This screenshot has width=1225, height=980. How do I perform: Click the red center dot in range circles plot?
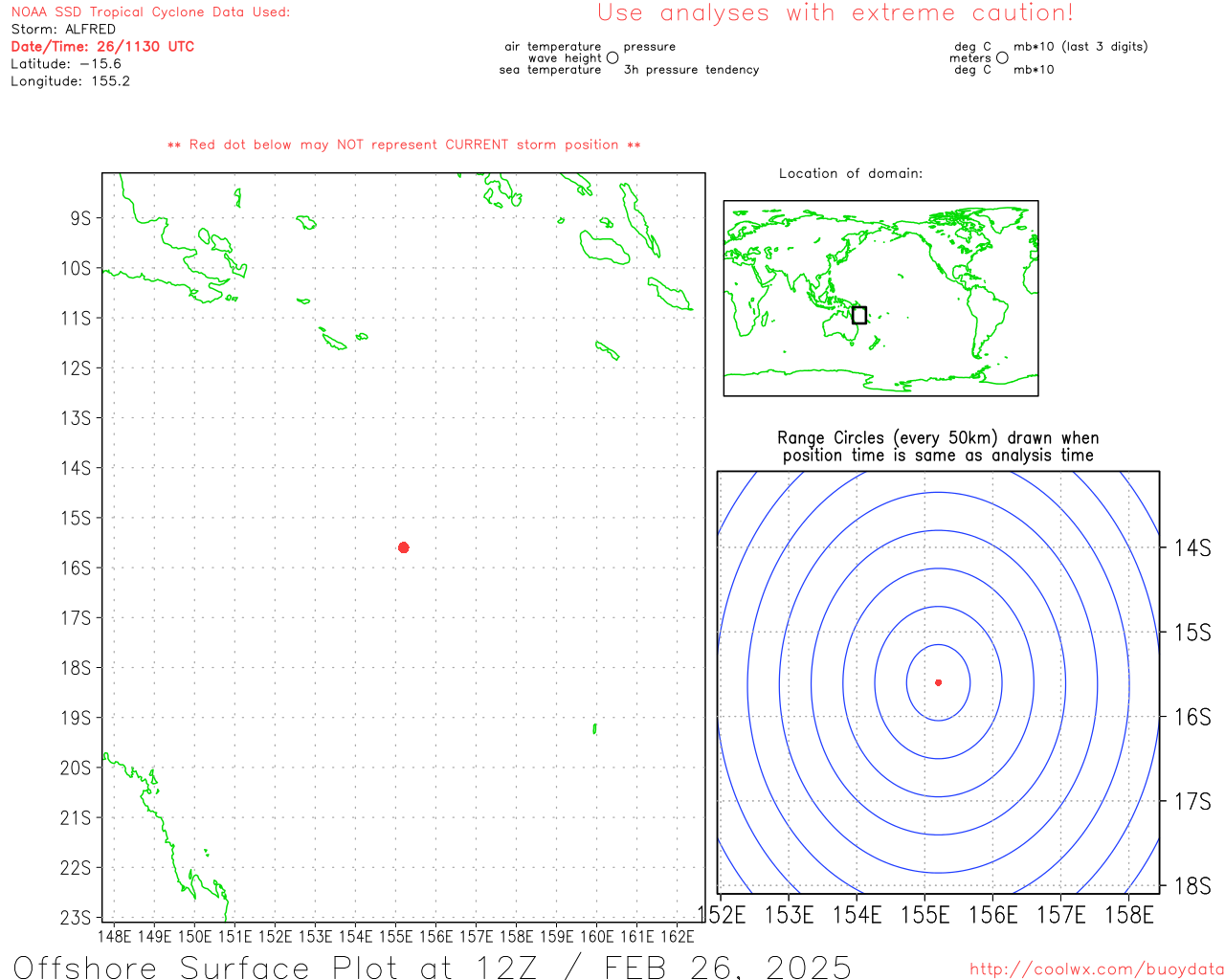pyautogui.click(x=939, y=682)
